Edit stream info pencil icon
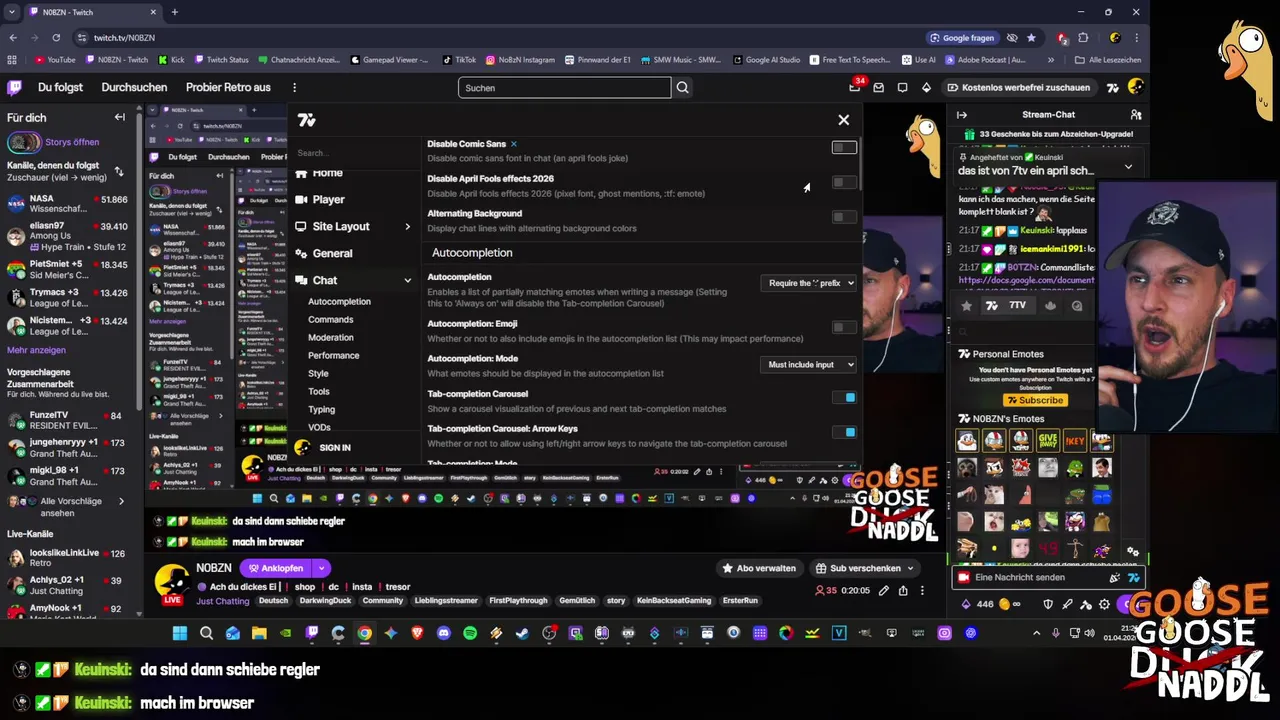 [883, 591]
